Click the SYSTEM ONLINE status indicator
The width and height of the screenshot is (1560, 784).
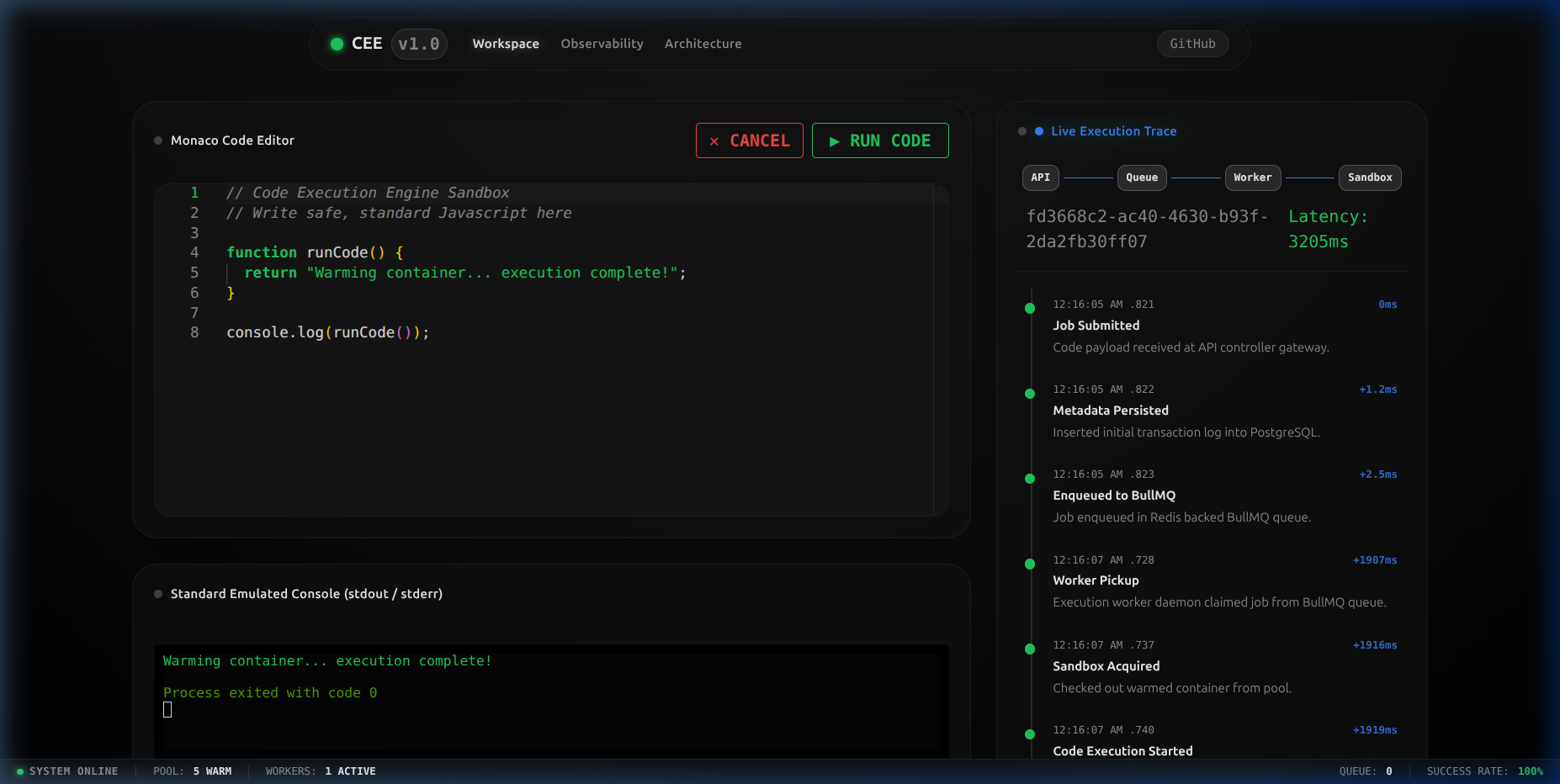click(67, 771)
